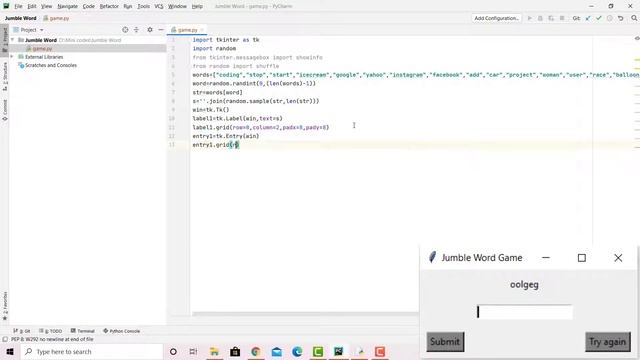Click code line with words list

point(416,75)
